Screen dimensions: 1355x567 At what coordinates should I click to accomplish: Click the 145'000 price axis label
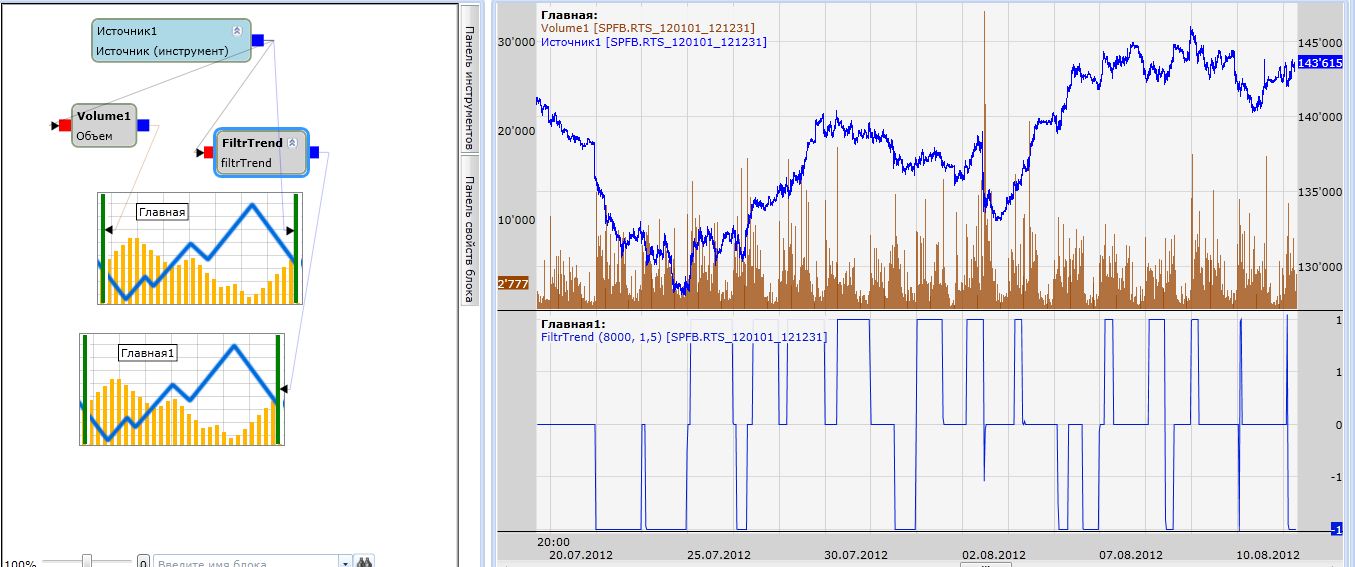point(1321,44)
